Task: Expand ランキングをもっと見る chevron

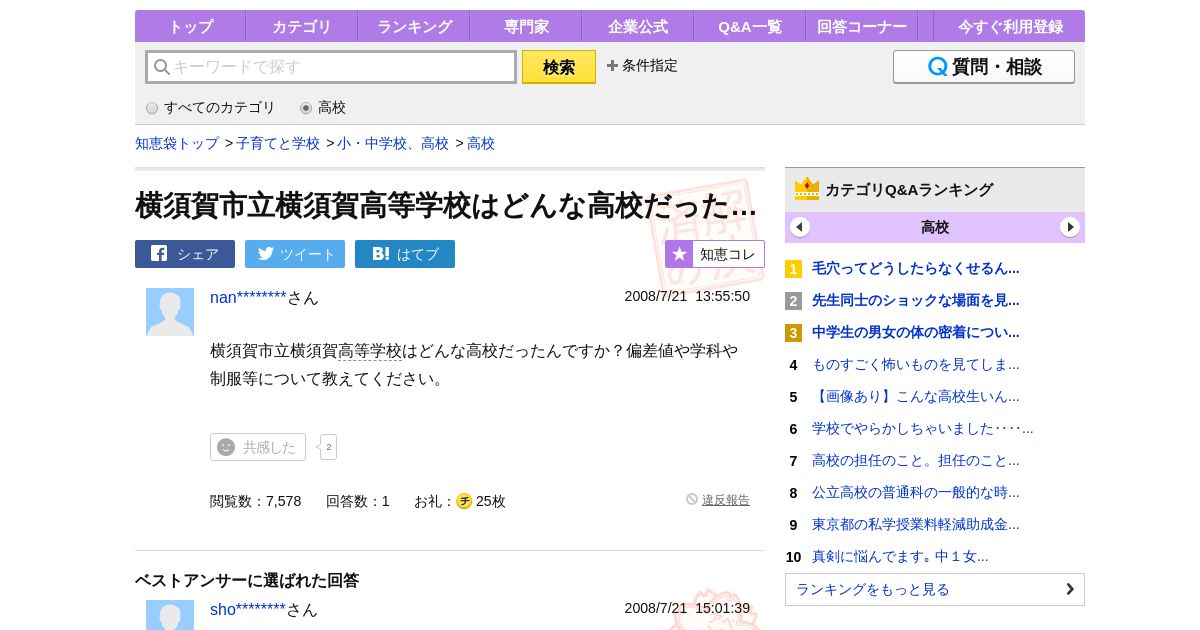Action: 1070,589
